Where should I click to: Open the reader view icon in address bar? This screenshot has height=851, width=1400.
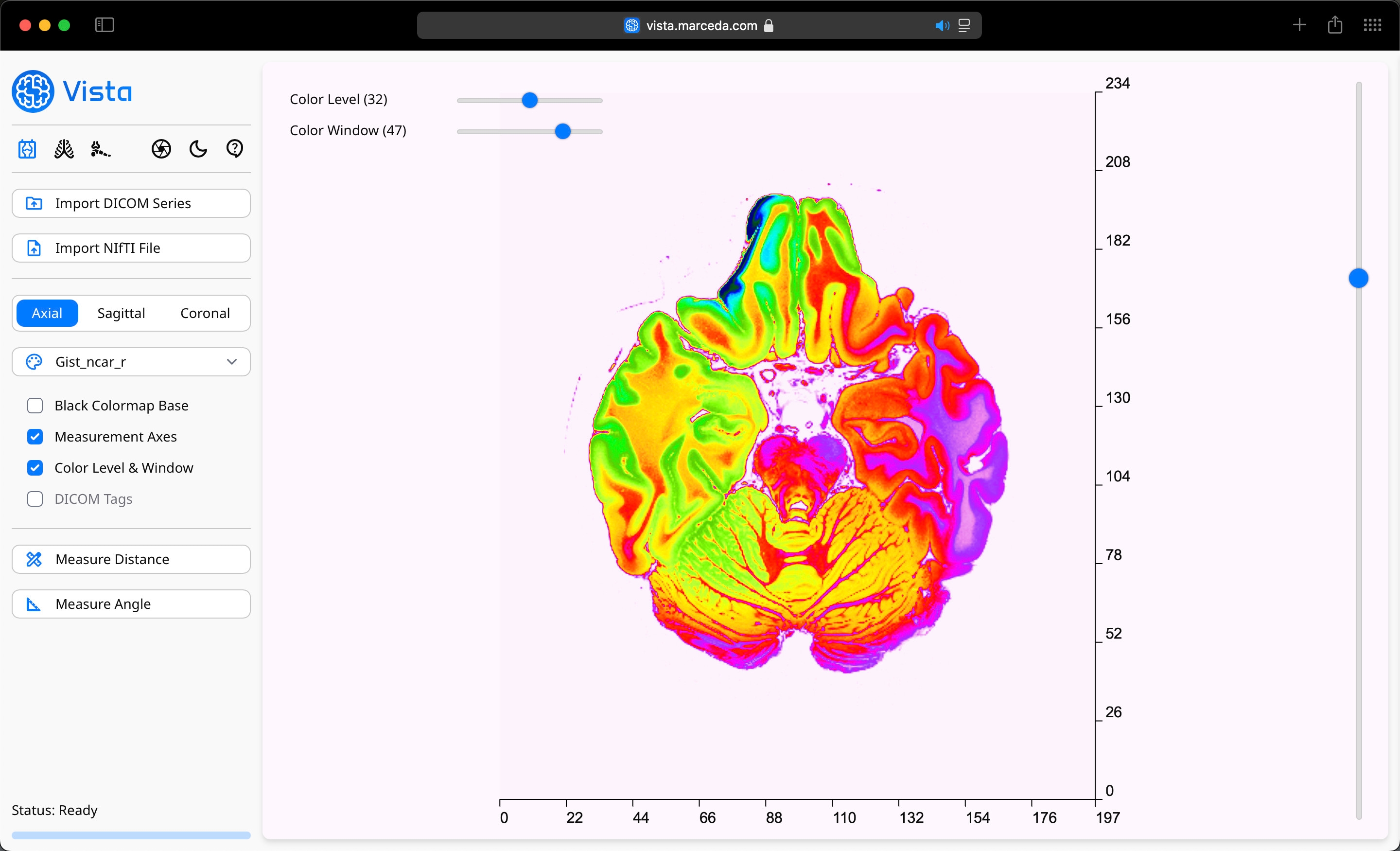click(x=963, y=26)
